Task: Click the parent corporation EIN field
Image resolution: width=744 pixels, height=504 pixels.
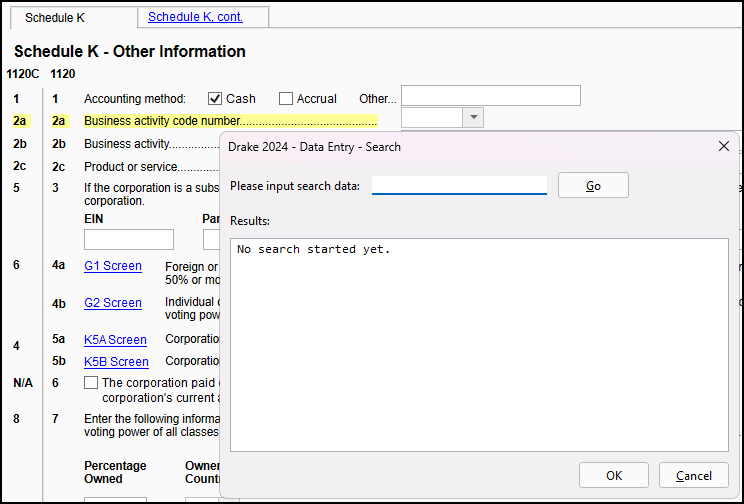Action: coord(129,240)
